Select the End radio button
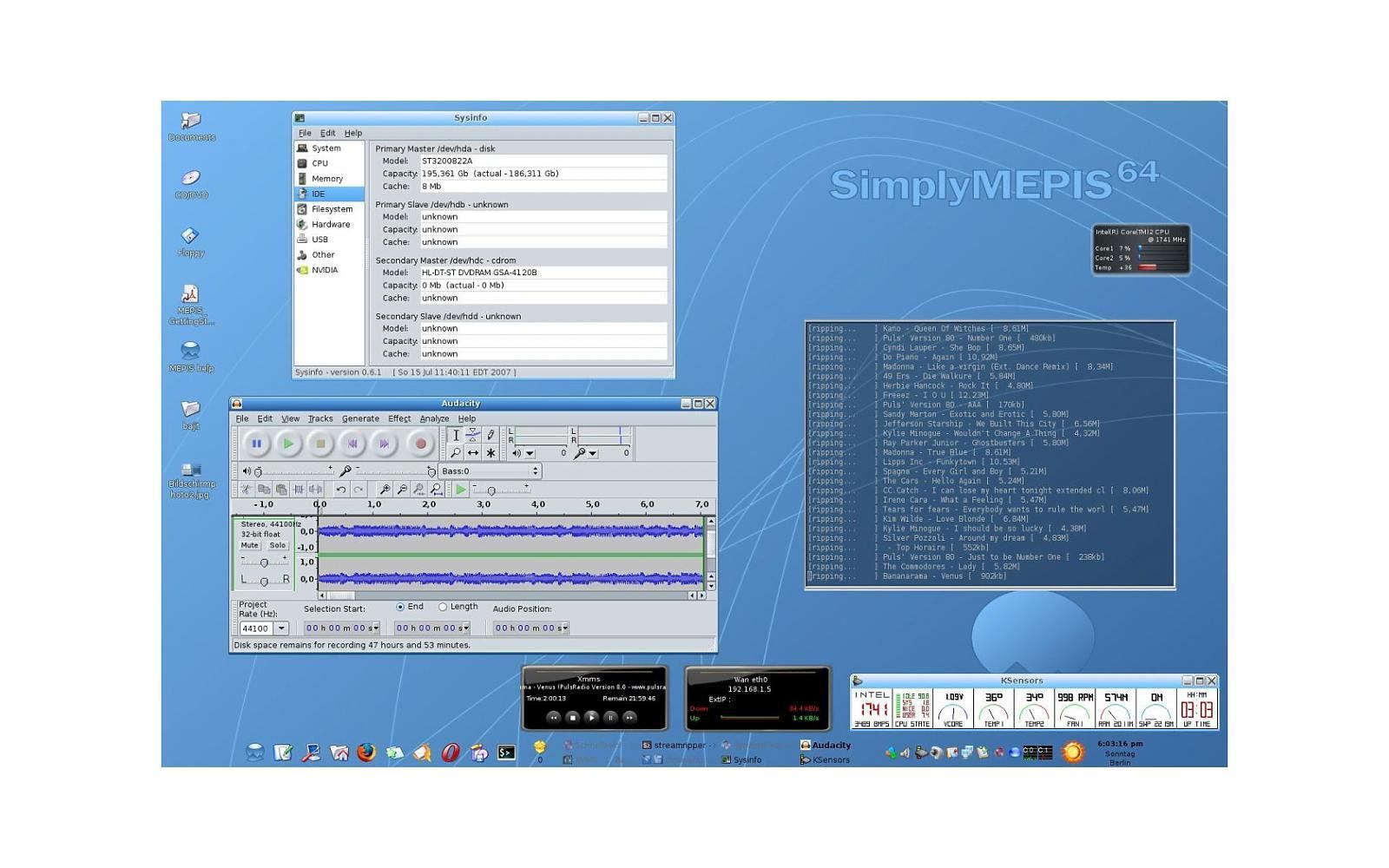The image size is (1389, 868). (x=400, y=607)
